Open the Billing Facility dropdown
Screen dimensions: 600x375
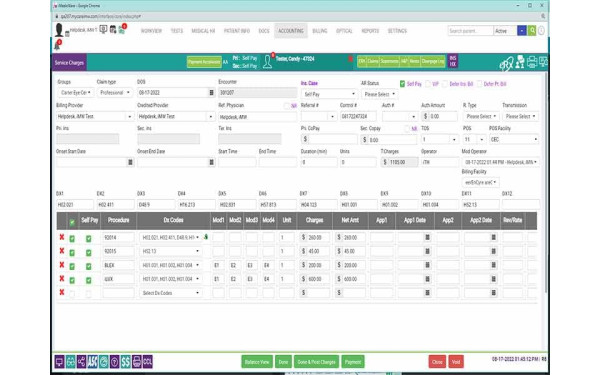click(x=480, y=183)
